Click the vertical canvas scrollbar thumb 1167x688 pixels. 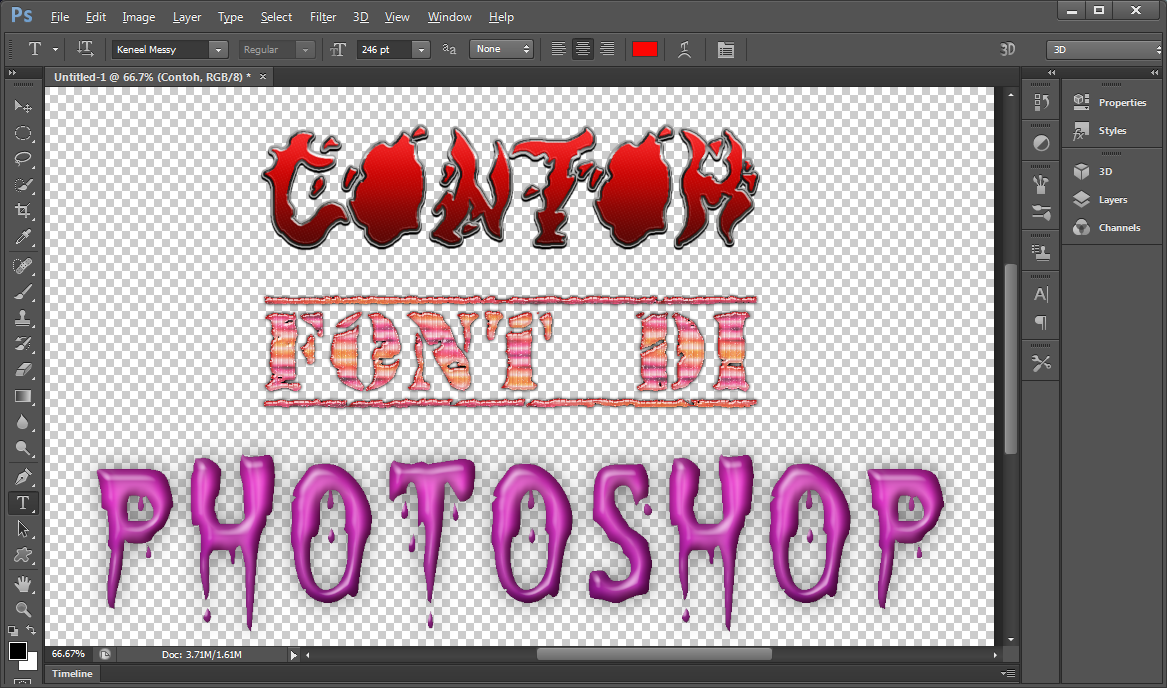1011,358
